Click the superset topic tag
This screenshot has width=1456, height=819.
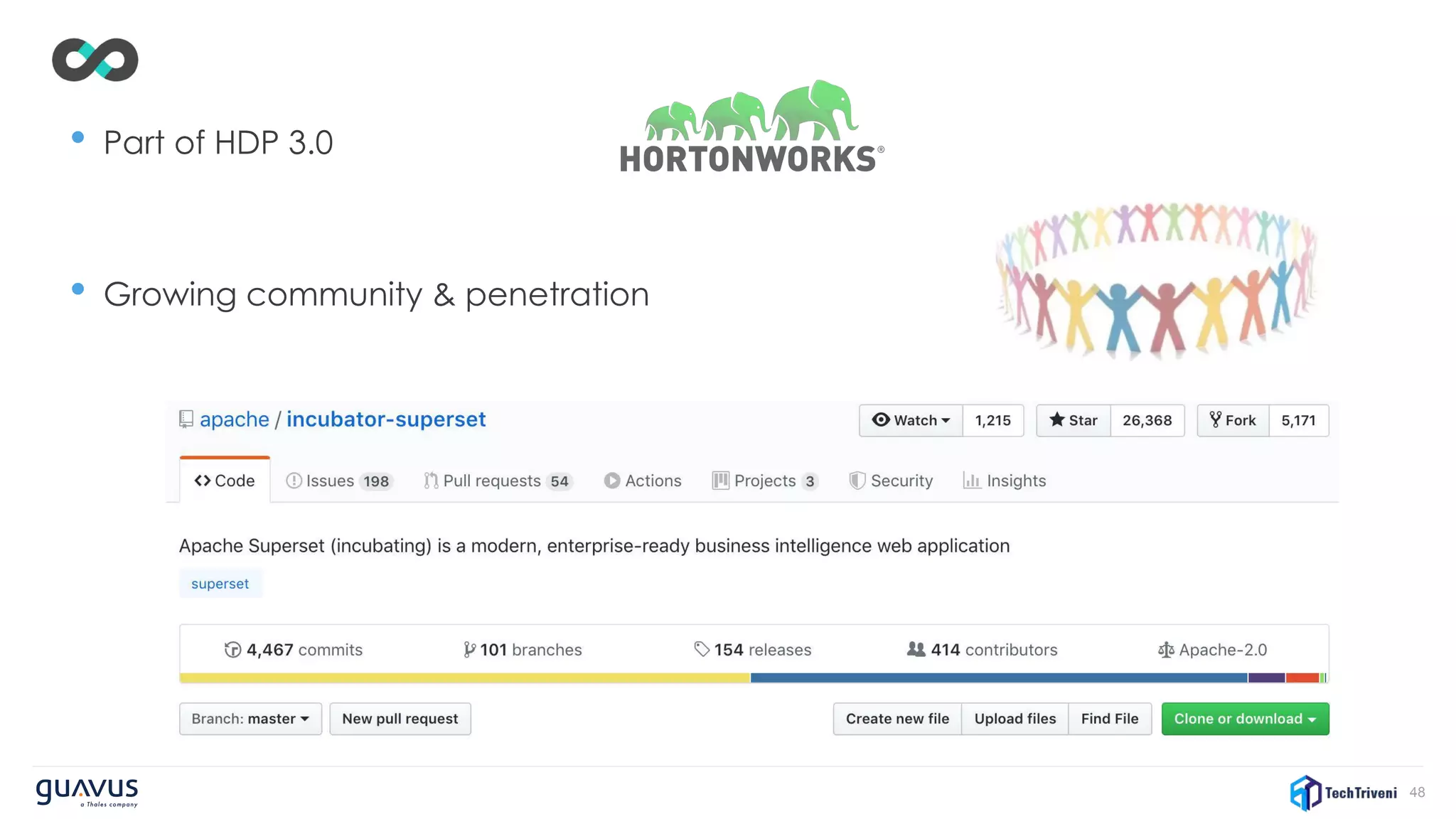pos(220,584)
